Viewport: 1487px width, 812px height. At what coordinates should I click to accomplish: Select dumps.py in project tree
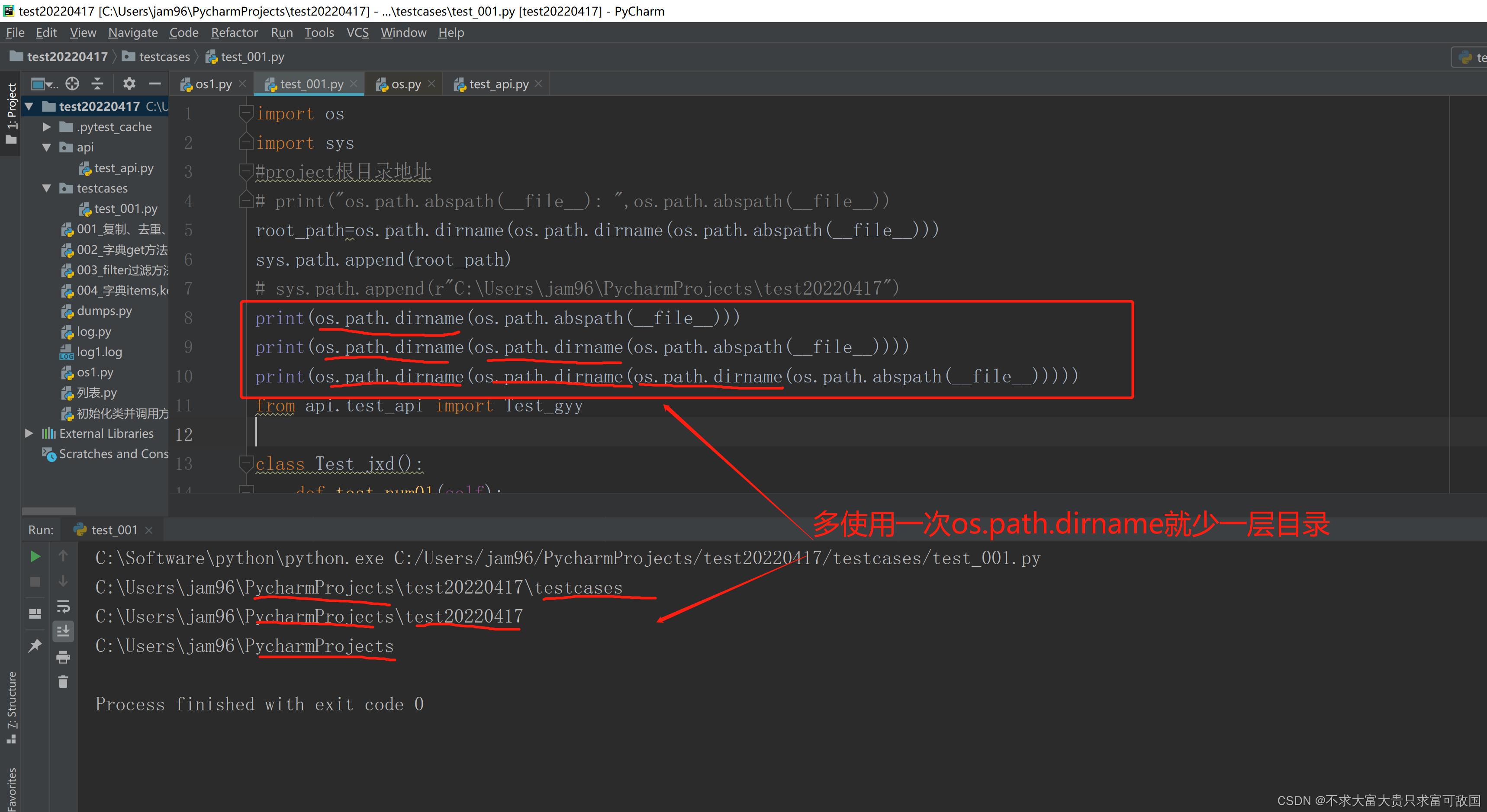click(97, 311)
